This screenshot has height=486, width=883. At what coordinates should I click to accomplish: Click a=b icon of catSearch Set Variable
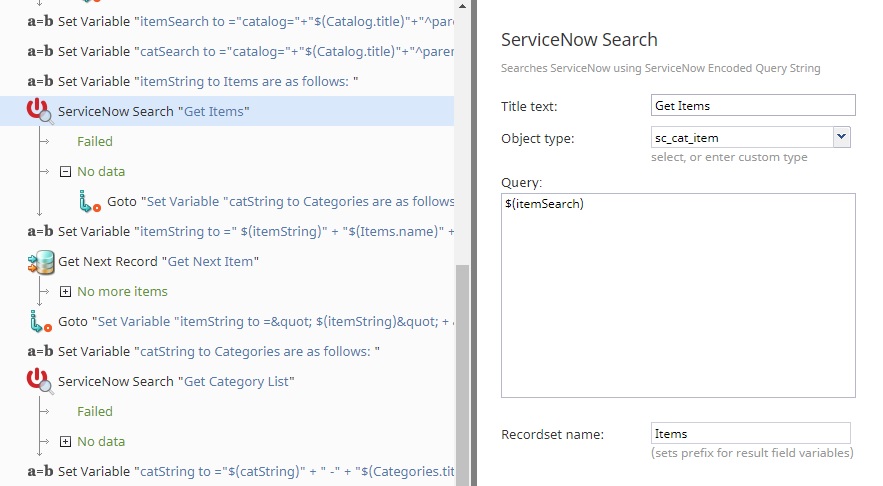(x=41, y=51)
